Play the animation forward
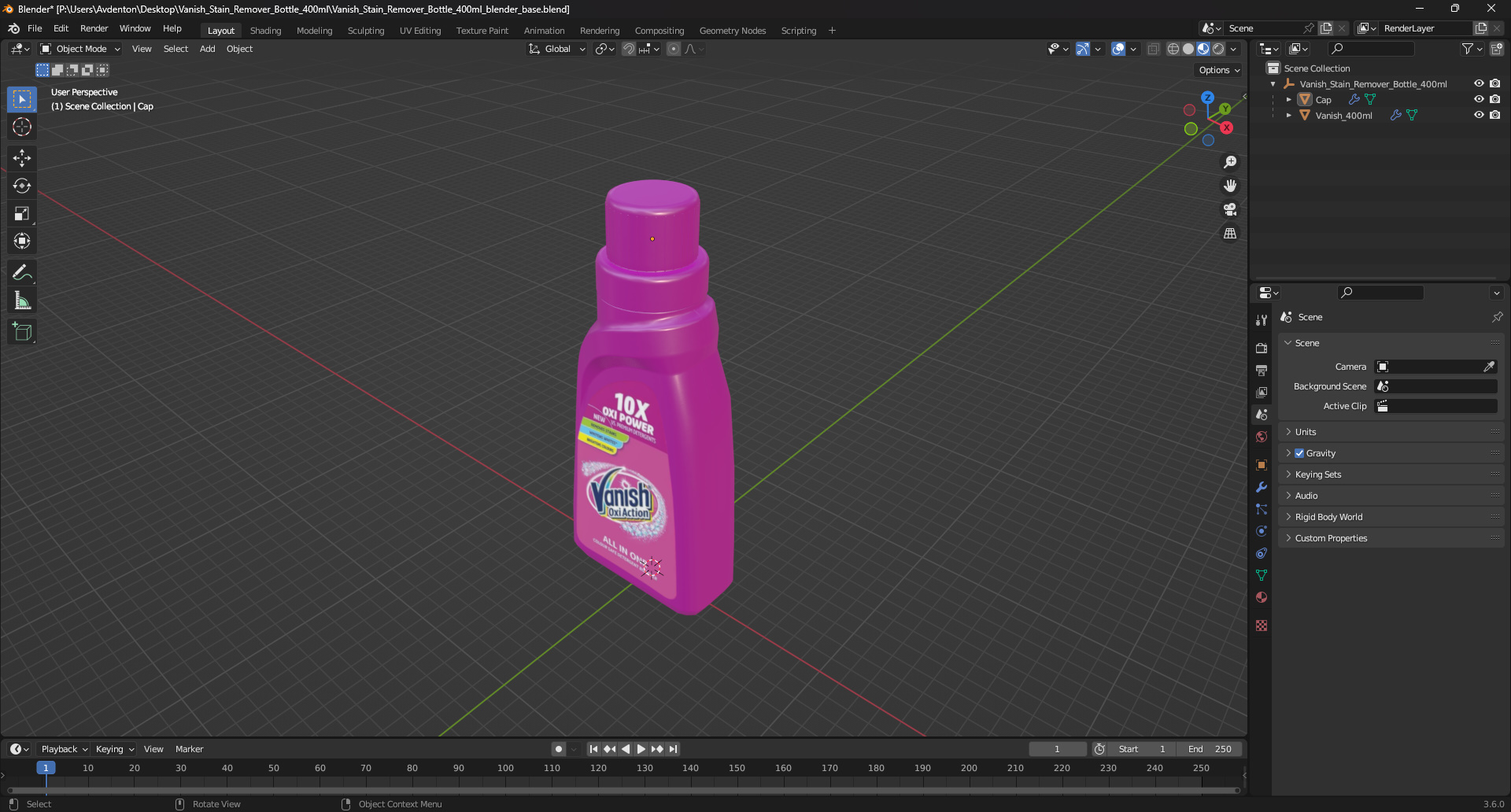 (641, 749)
